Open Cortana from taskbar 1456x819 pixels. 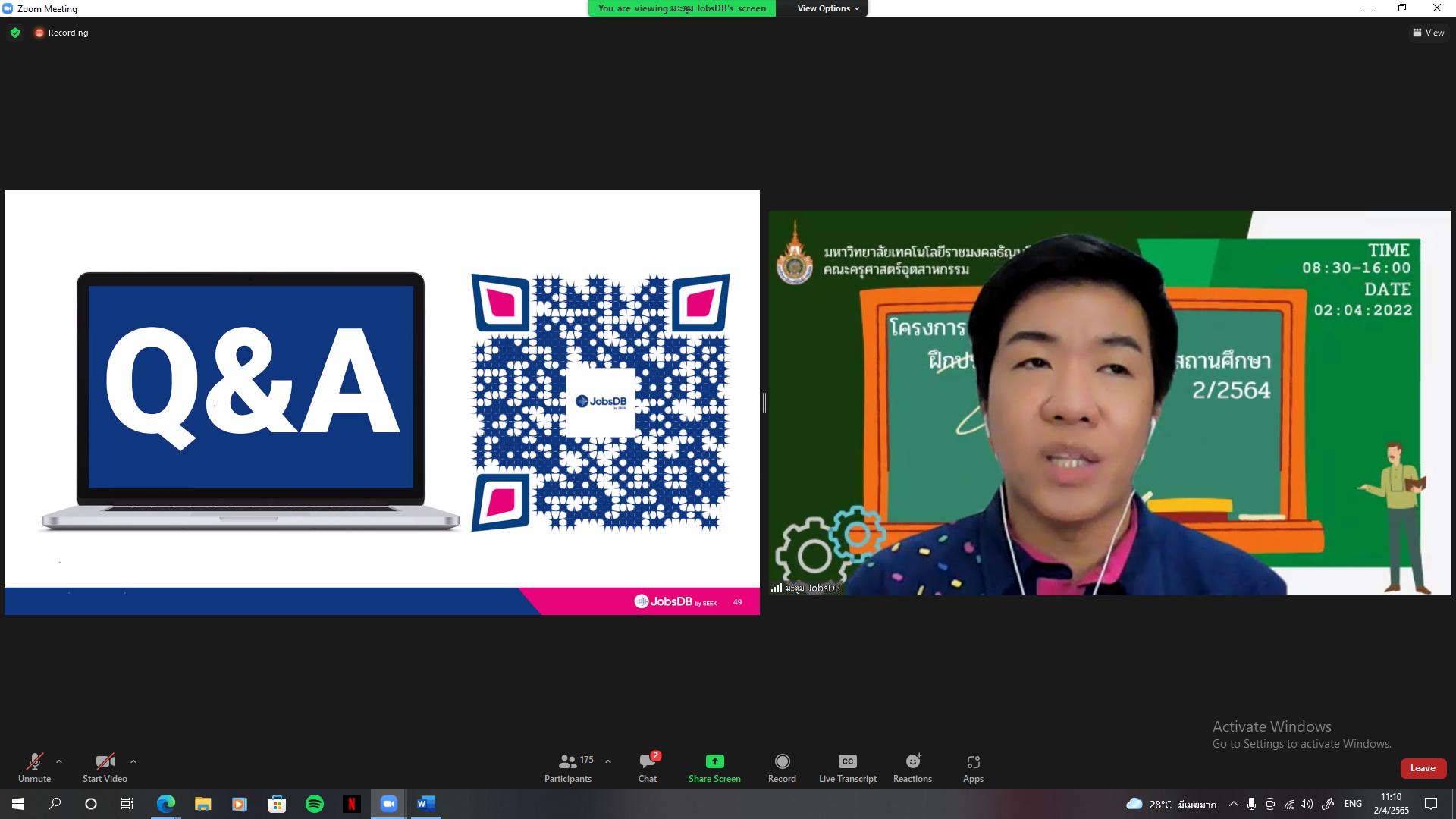coord(91,804)
